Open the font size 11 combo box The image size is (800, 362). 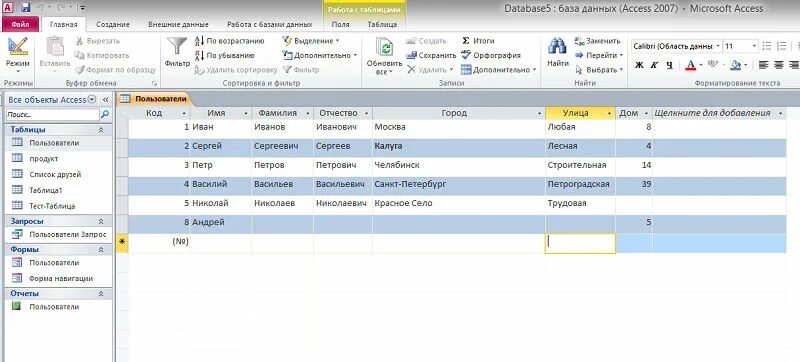point(740,46)
